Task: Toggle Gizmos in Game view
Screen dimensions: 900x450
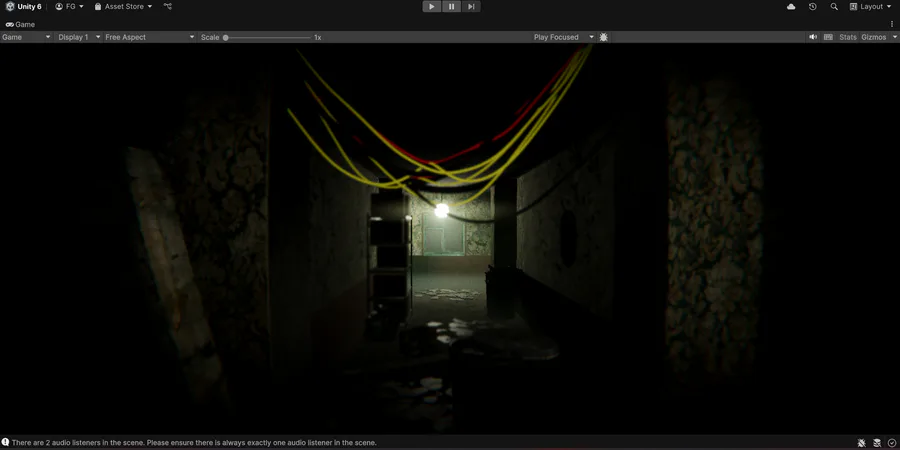Action: 874,37
